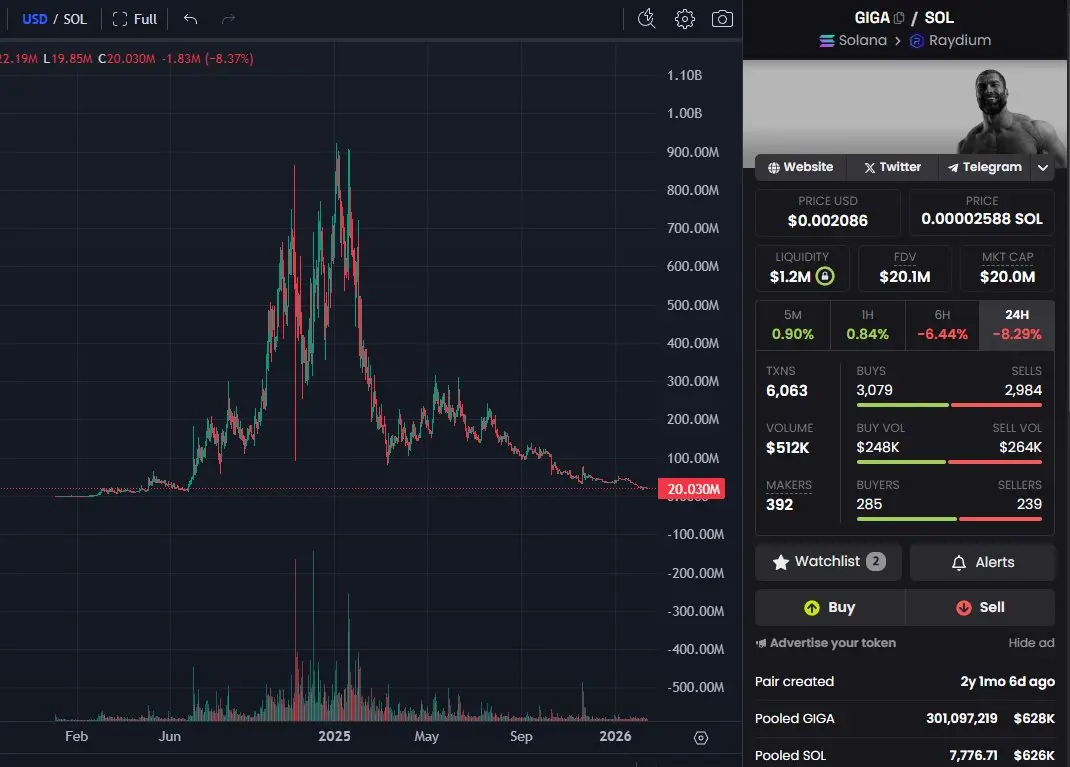Viewport: 1070px width, 767px height.
Task: Click the Pooled GIGA 301,097,219 row
Action: click(x=905, y=719)
